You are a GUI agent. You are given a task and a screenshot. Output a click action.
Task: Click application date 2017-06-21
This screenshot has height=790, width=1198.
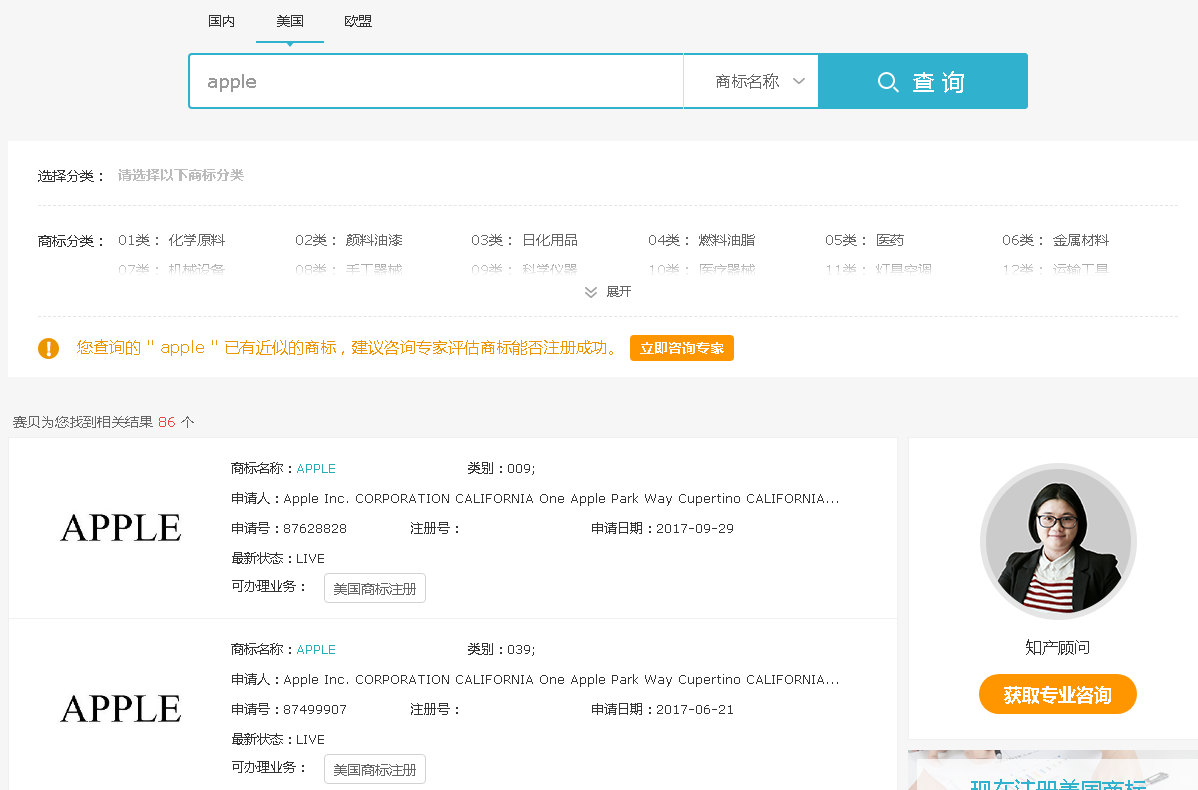695,710
